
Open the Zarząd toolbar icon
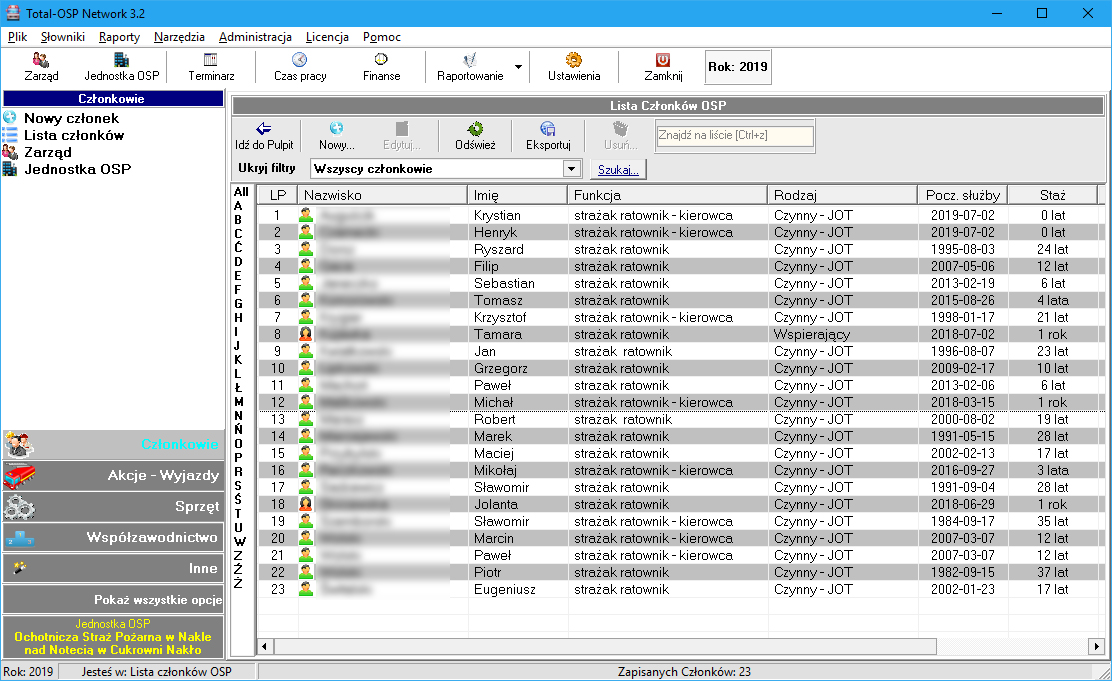[41, 61]
